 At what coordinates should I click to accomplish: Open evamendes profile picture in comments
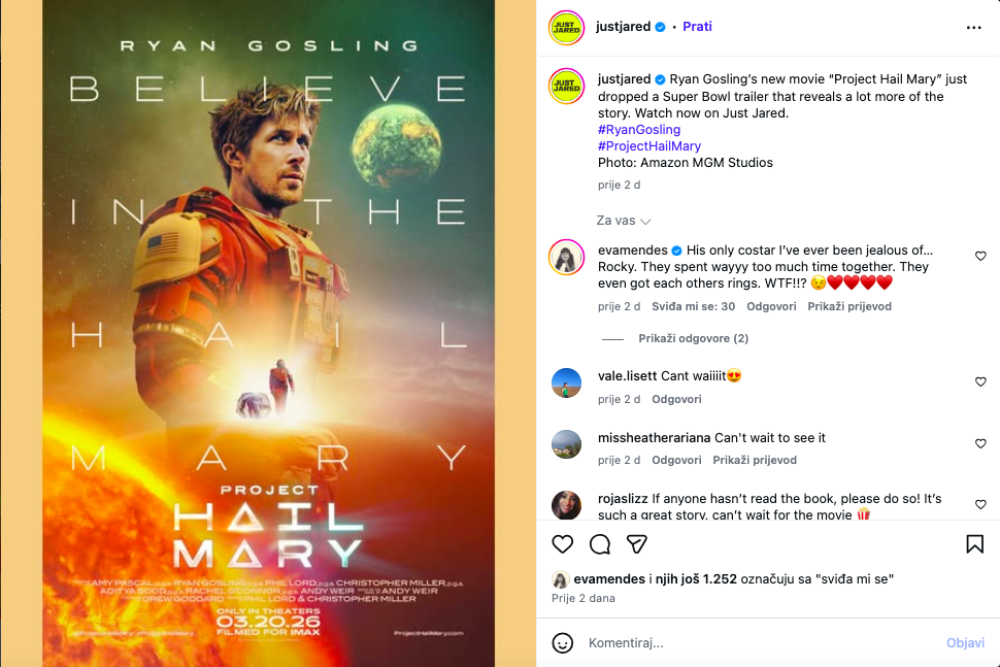click(x=566, y=258)
